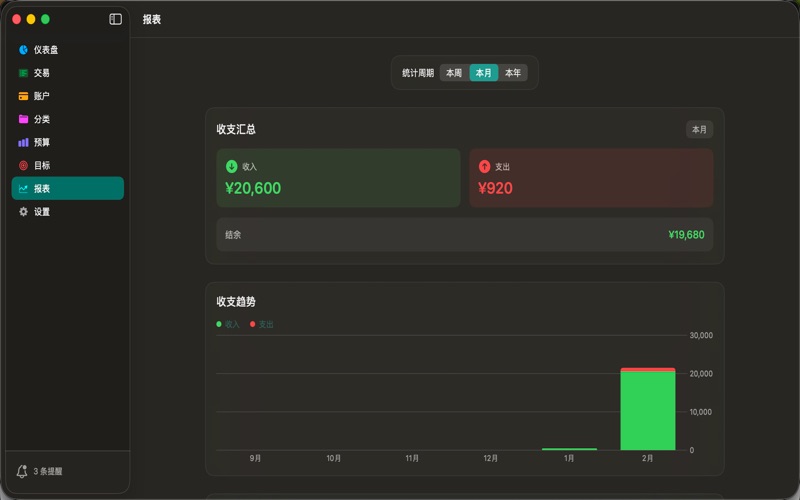Click the bell icon for reminders
The width and height of the screenshot is (800, 500).
point(22,471)
